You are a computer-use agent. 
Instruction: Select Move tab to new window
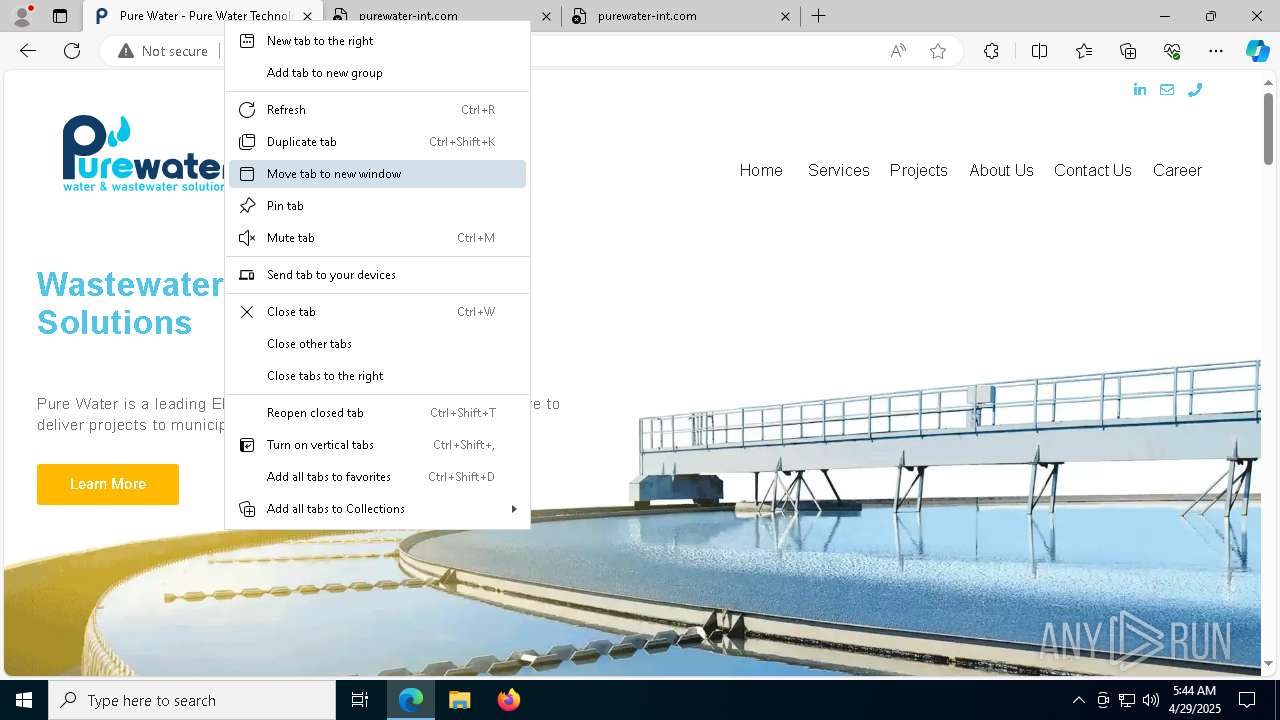[377, 174]
